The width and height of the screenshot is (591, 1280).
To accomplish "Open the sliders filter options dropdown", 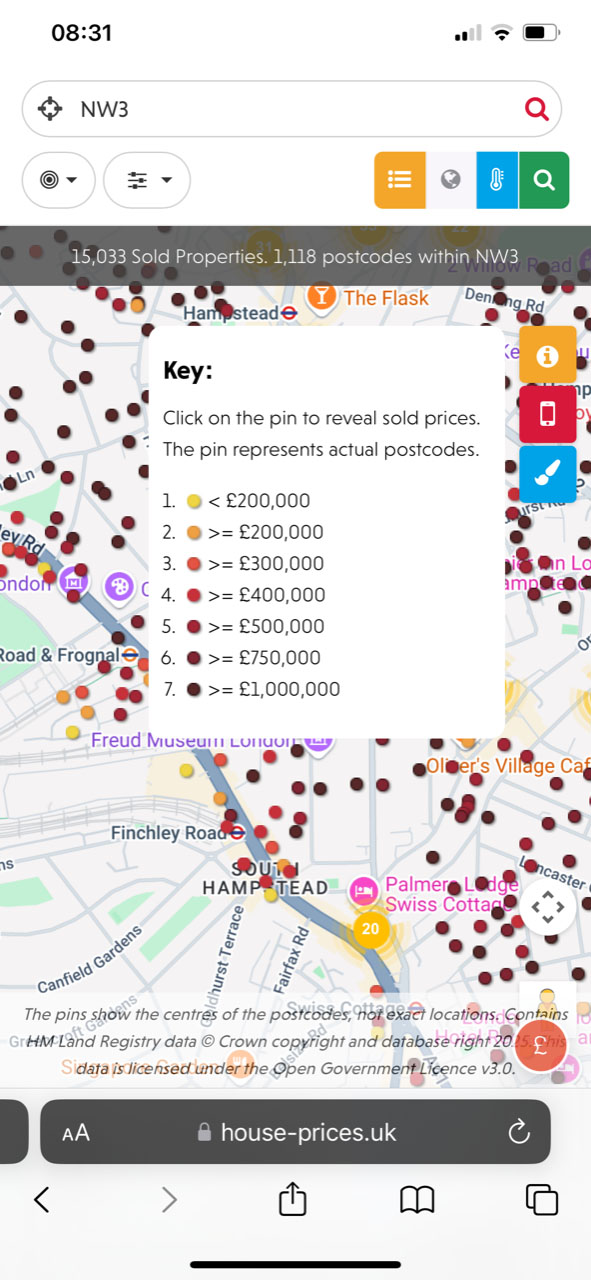I will point(147,180).
